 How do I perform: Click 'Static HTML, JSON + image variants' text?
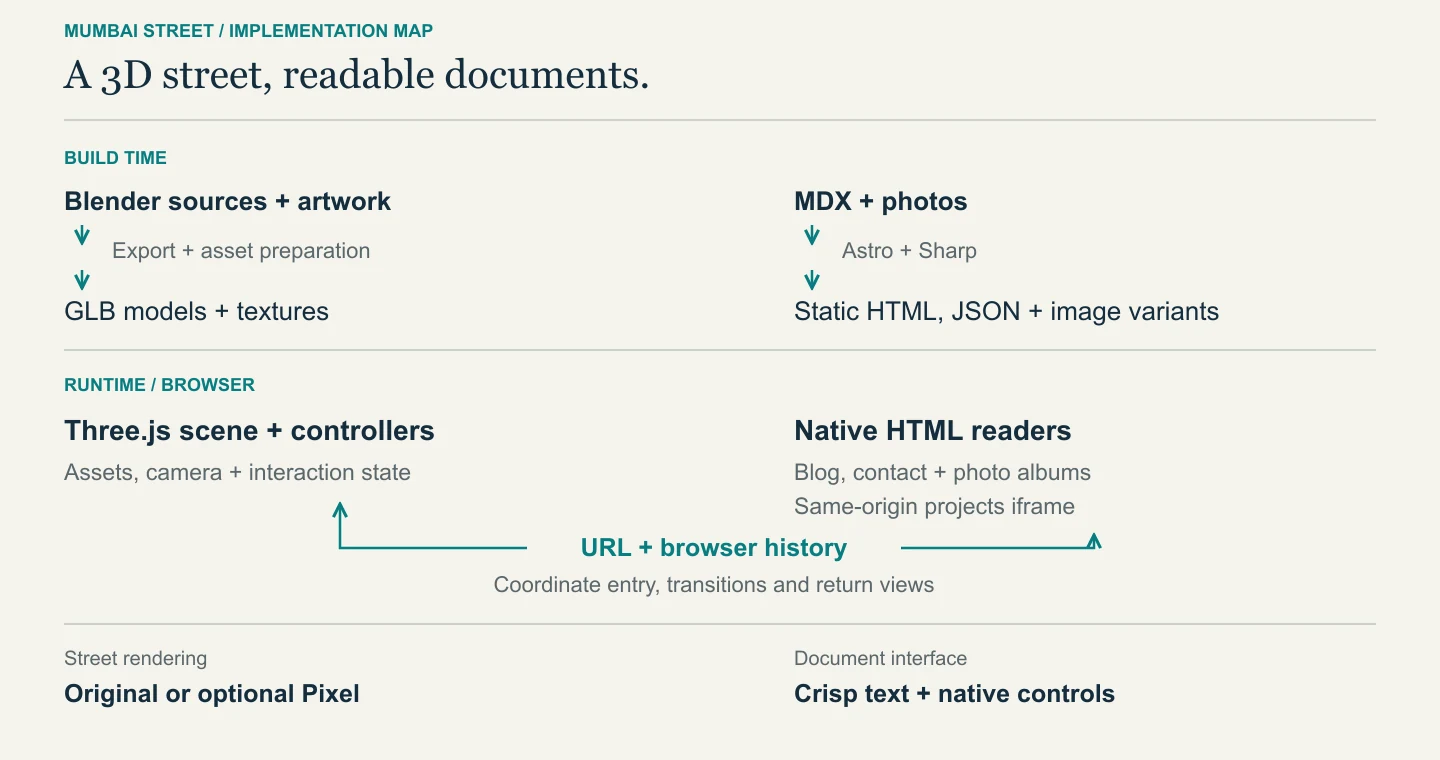coord(1006,311)
